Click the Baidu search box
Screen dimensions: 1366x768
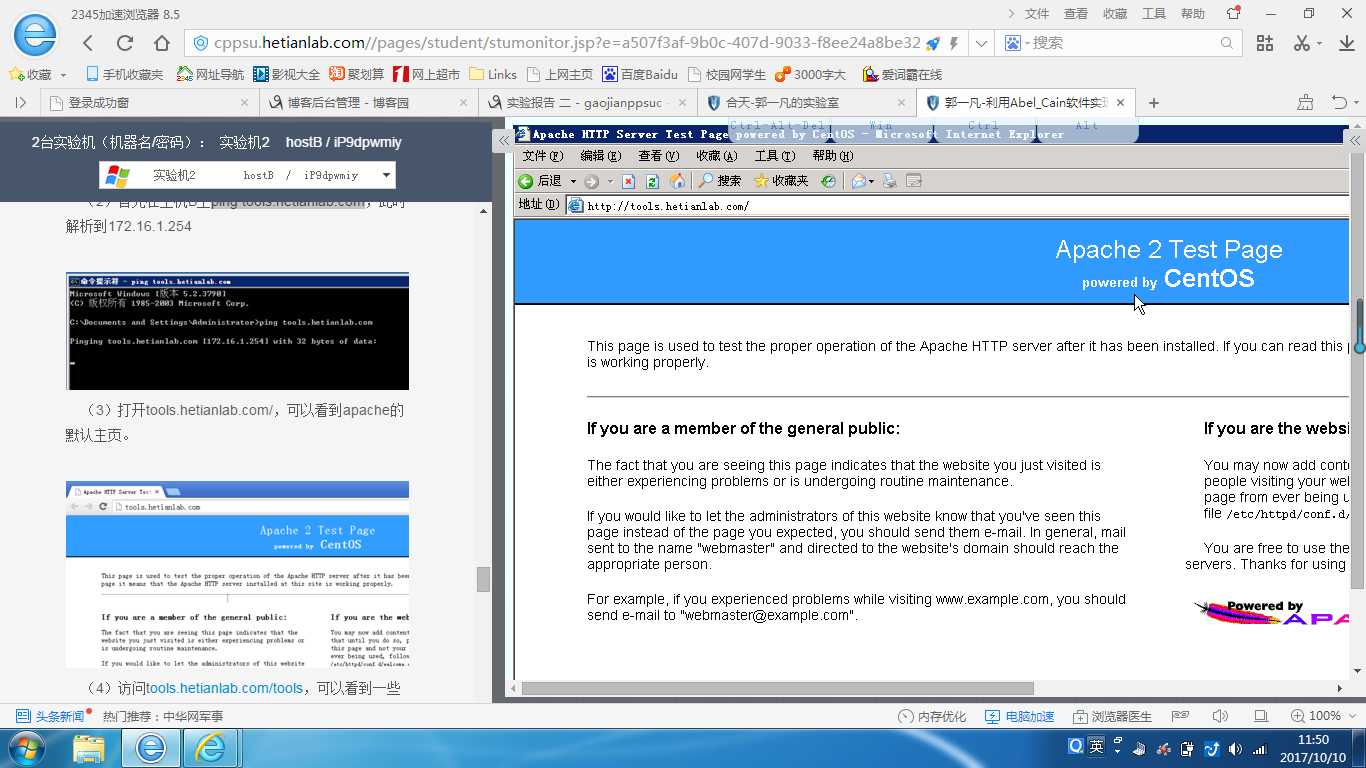[x=1123, y=43]
